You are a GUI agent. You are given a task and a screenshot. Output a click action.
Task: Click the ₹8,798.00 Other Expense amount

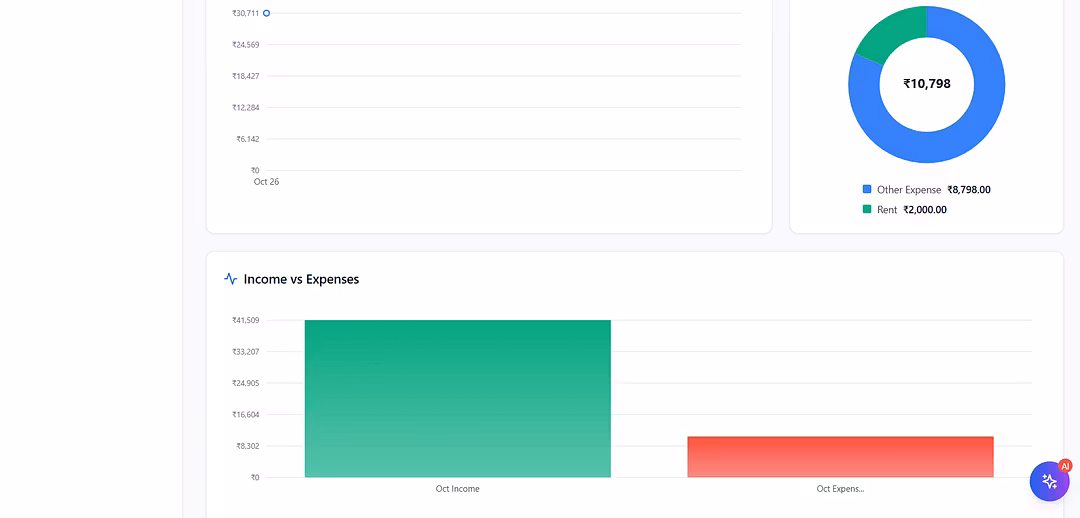pos(969,190)
